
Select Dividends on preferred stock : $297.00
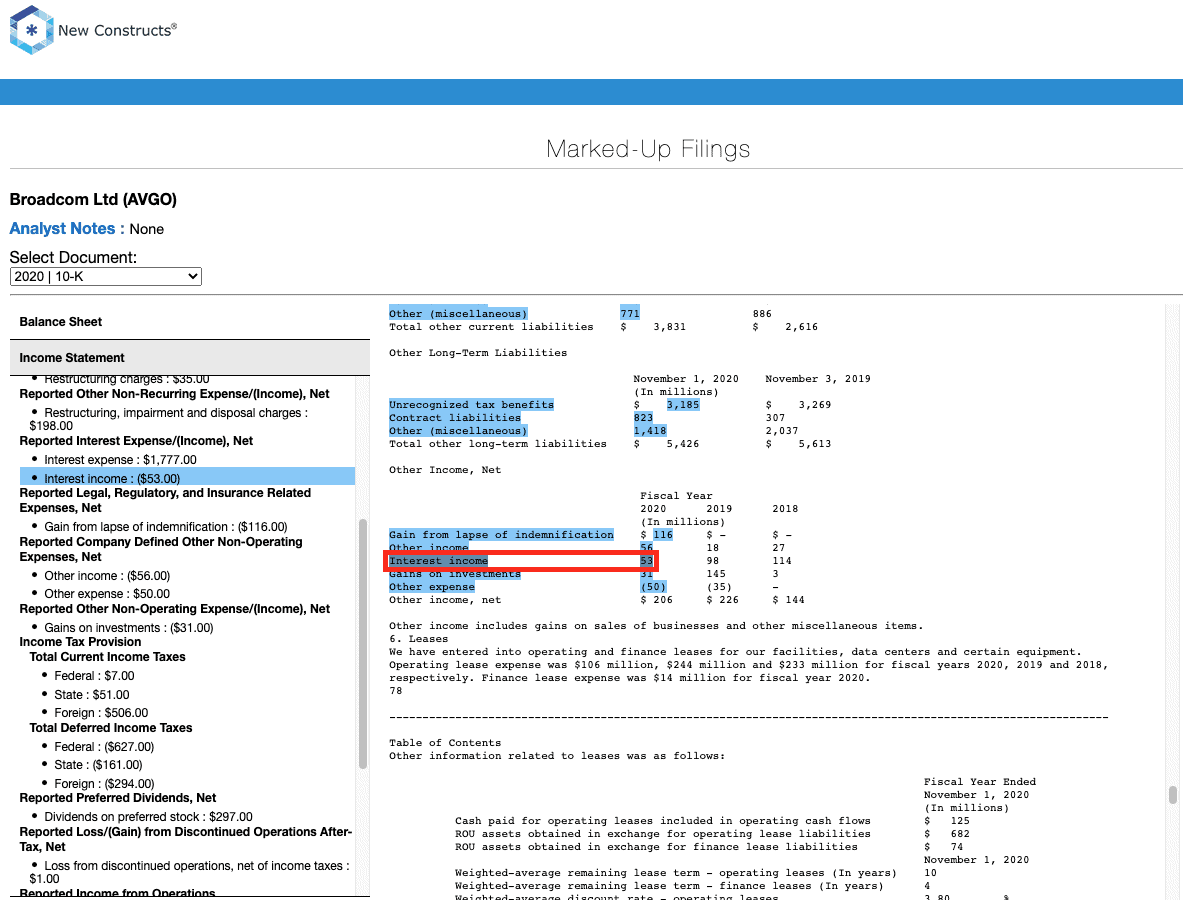148,817
